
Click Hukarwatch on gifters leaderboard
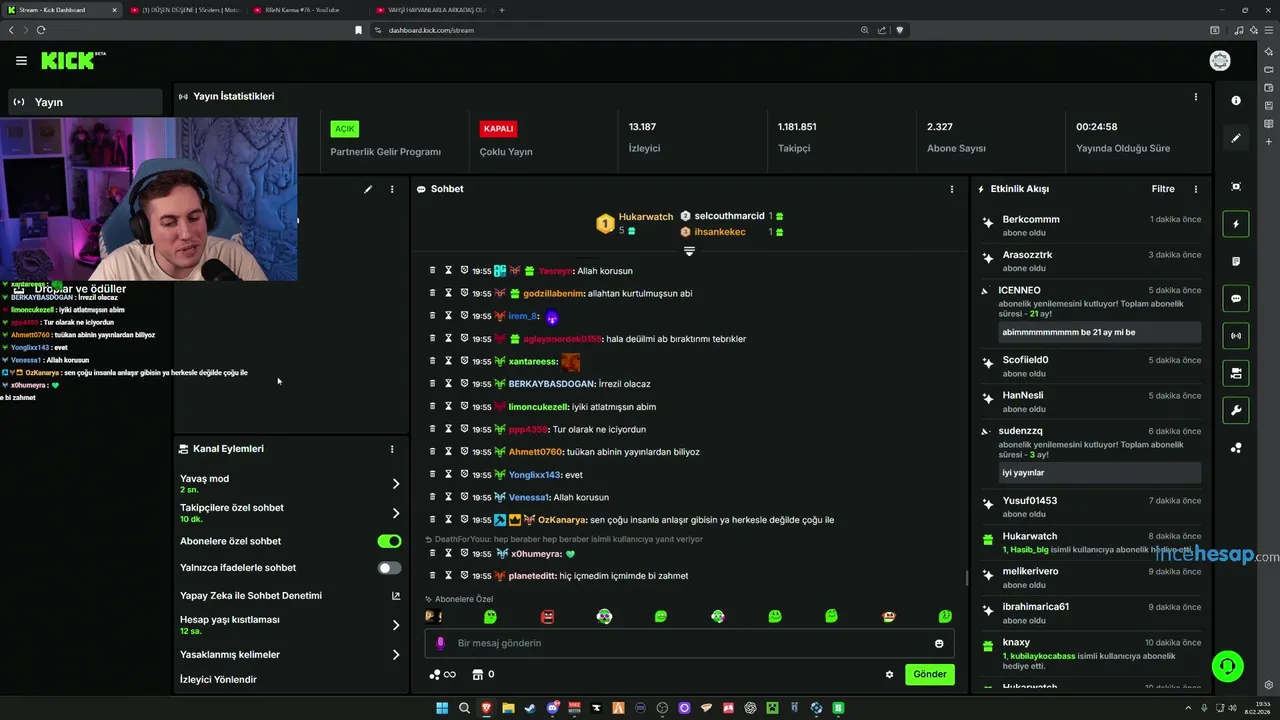pyautogui.click(x=645, y=217)
